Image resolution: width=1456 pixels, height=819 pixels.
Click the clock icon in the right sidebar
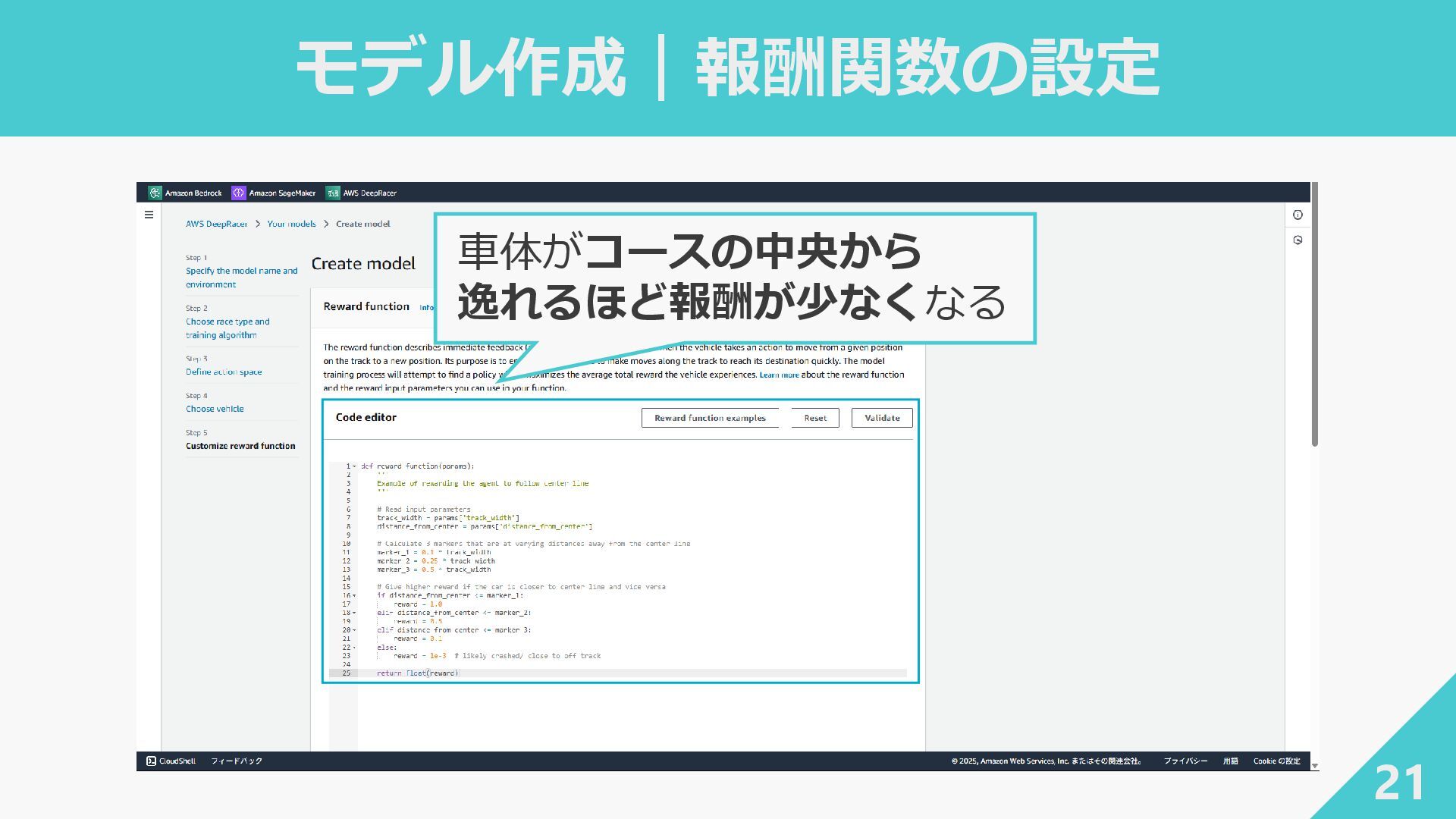click(x=1298, y=240)
